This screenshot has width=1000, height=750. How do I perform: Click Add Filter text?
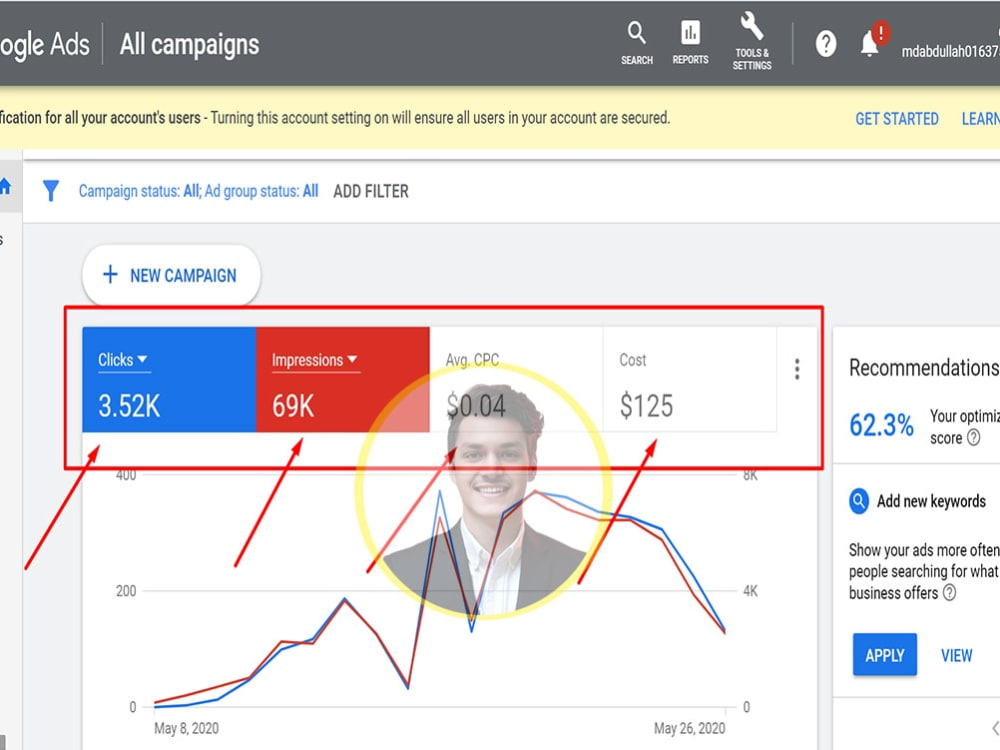pyautogui.click(x=371, y=191)
